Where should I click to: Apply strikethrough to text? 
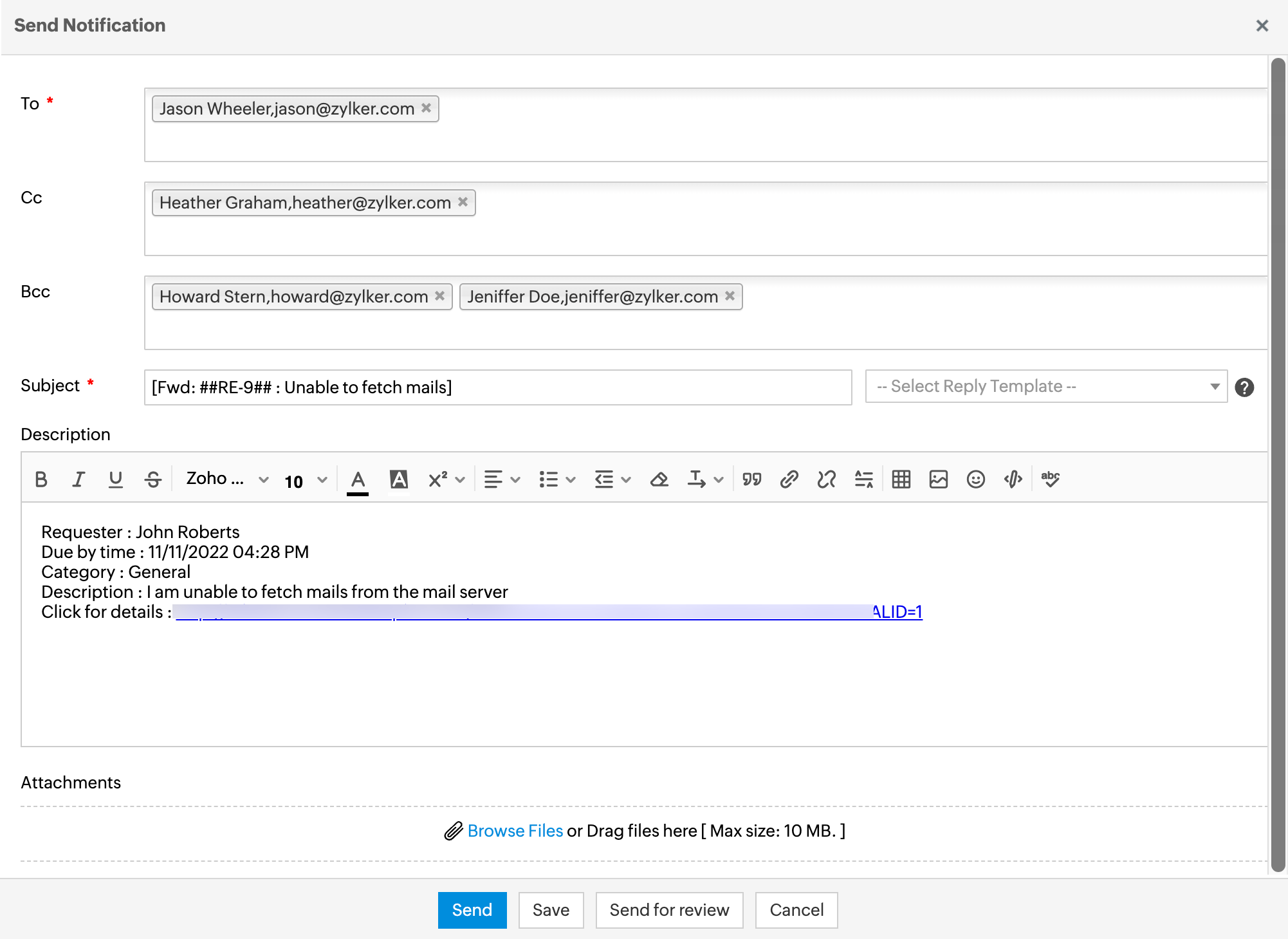click(x=153, y=479)
